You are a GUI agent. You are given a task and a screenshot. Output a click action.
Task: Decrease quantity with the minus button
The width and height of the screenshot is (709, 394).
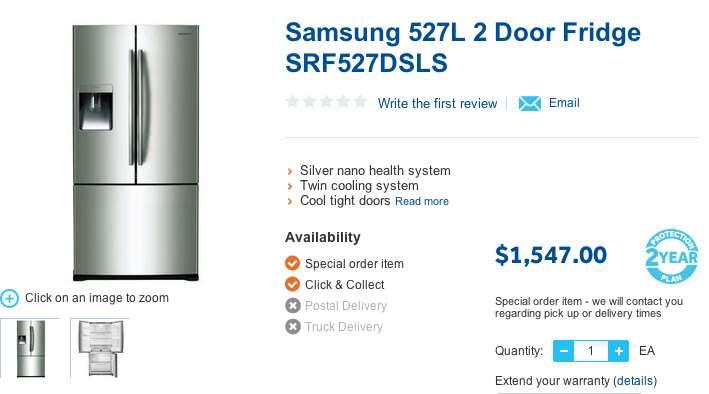pos(563,351)
